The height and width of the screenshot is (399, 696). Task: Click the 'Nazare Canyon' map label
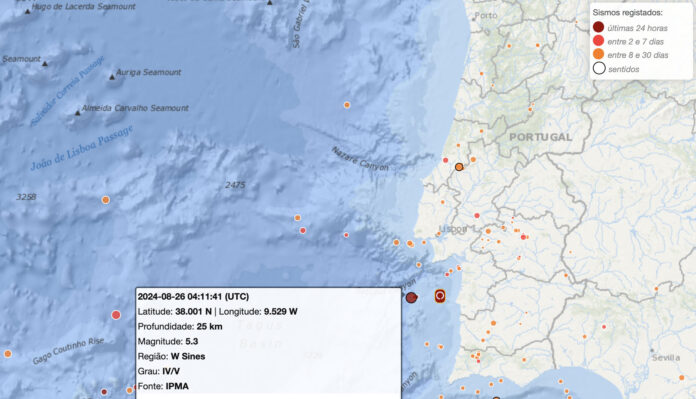360,159
